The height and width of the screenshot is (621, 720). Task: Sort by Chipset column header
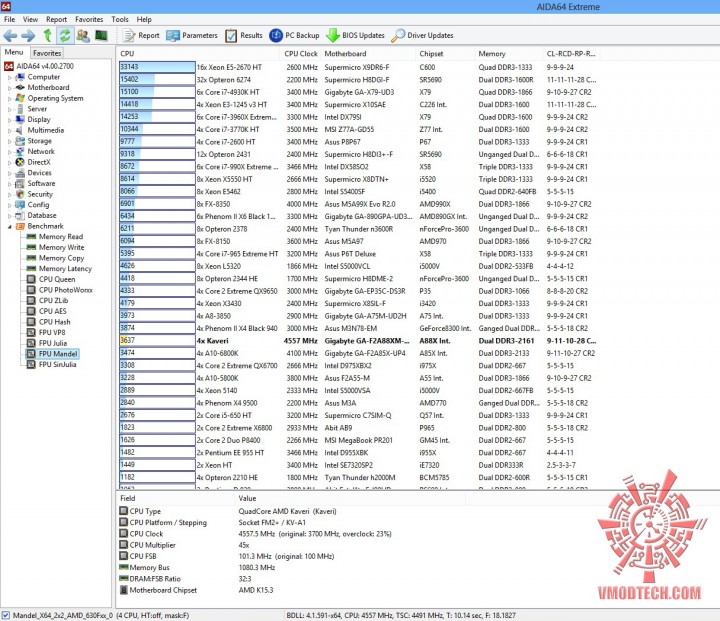[x=445, y=54]
